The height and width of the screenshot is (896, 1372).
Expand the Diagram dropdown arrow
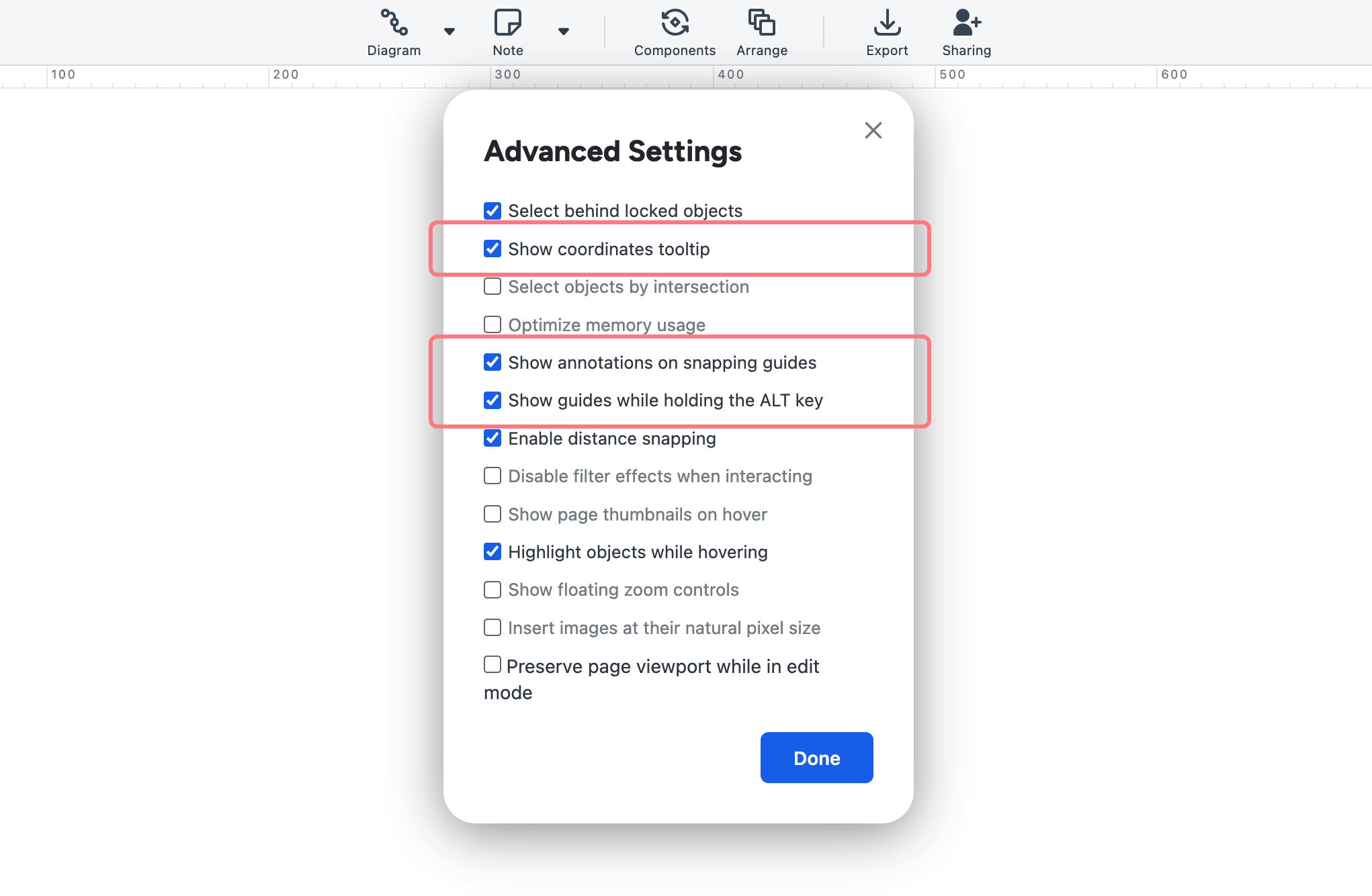click(x=449, y=32)
